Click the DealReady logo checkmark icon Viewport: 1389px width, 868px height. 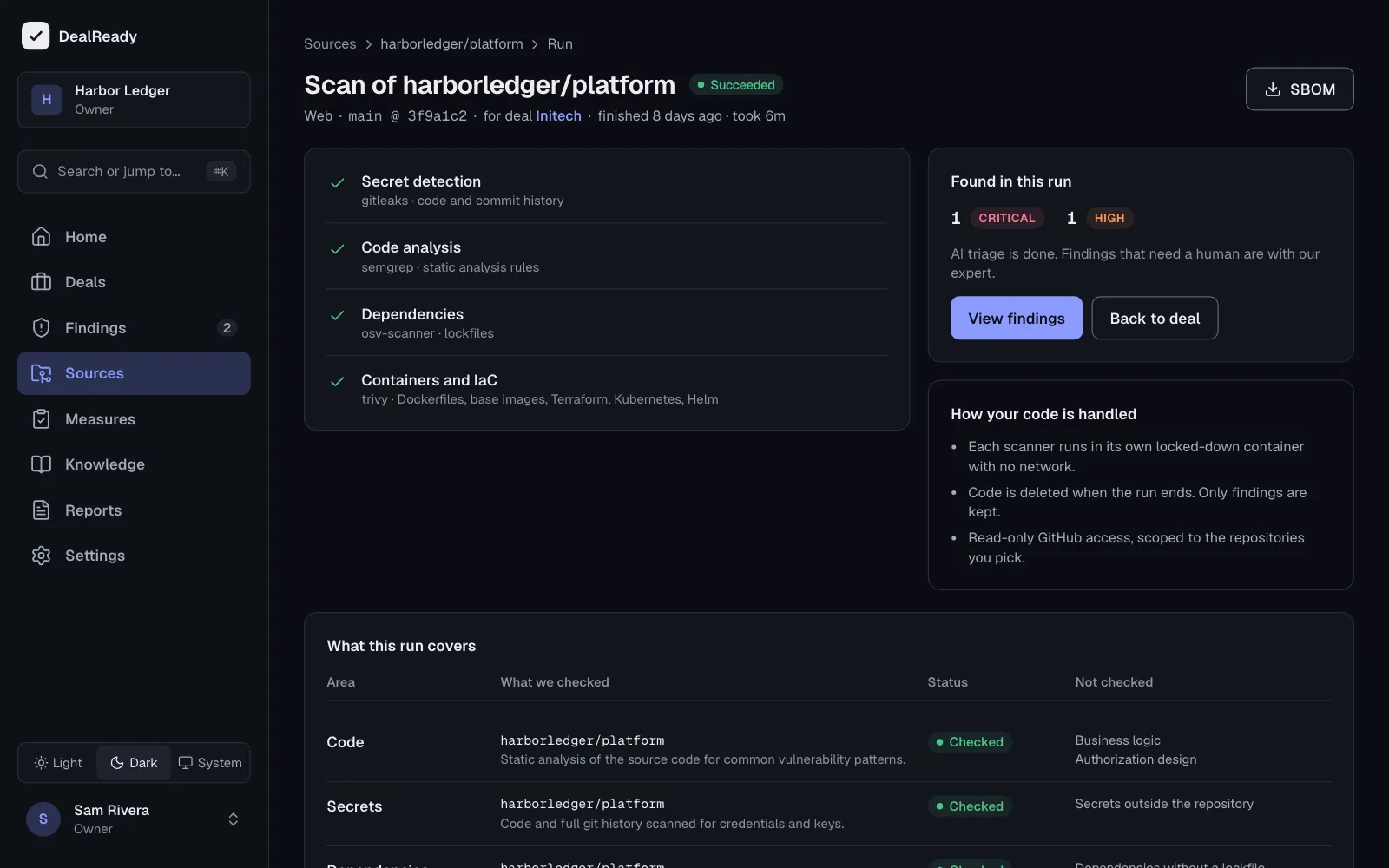36,36
